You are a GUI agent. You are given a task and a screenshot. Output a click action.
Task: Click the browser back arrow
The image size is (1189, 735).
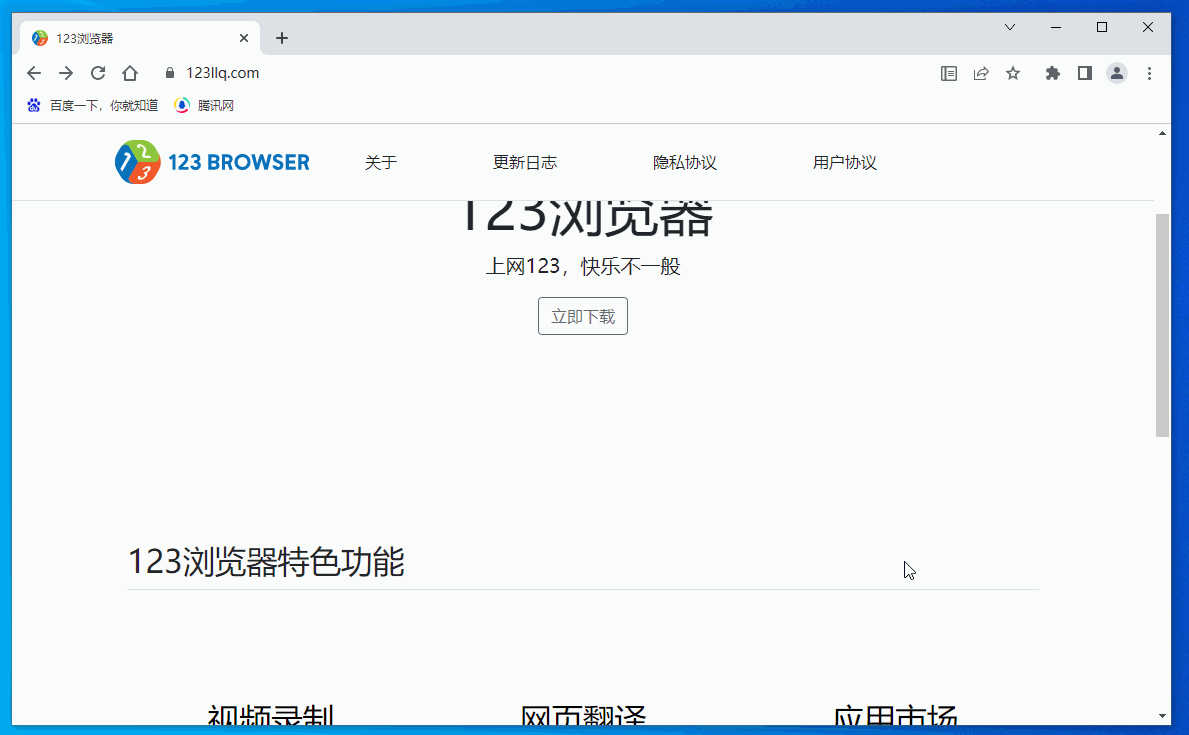pos(34,73)
